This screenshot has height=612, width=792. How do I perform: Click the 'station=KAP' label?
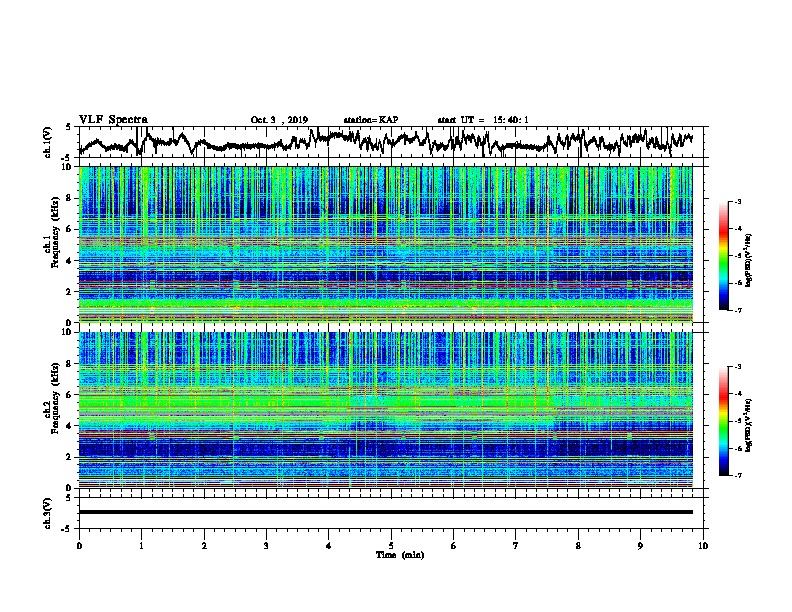click(x=371, y=120)
